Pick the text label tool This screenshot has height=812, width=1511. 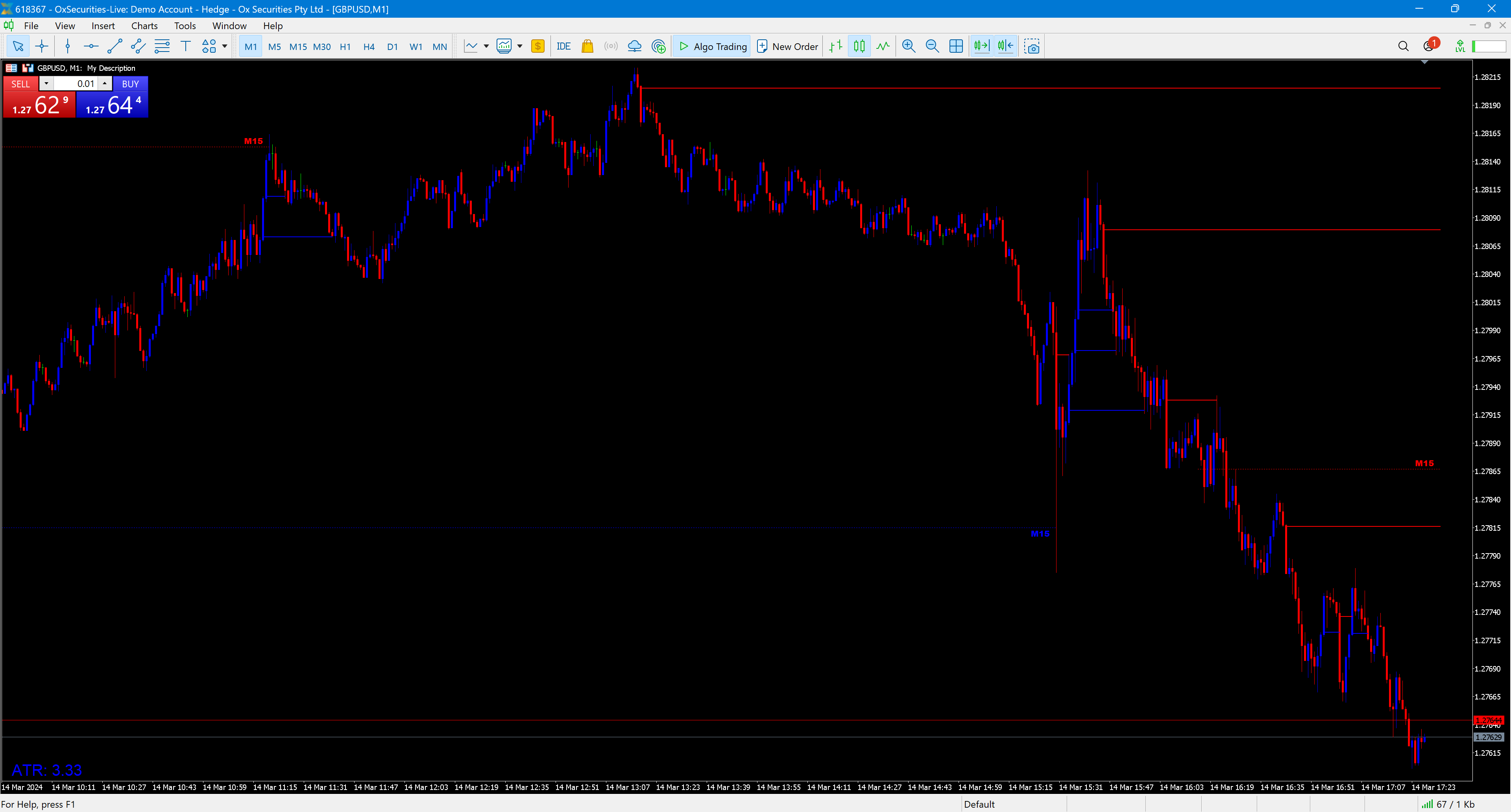tap(185, 46)
